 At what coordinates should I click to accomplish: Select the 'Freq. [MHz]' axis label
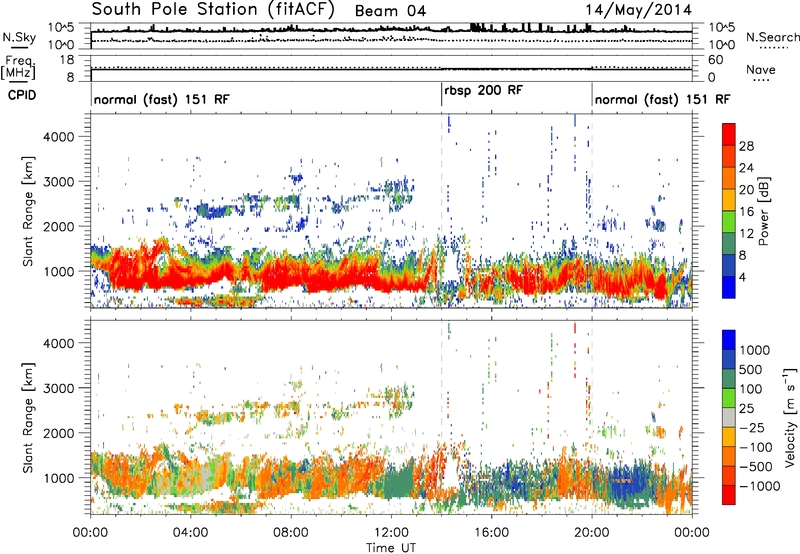19,67
